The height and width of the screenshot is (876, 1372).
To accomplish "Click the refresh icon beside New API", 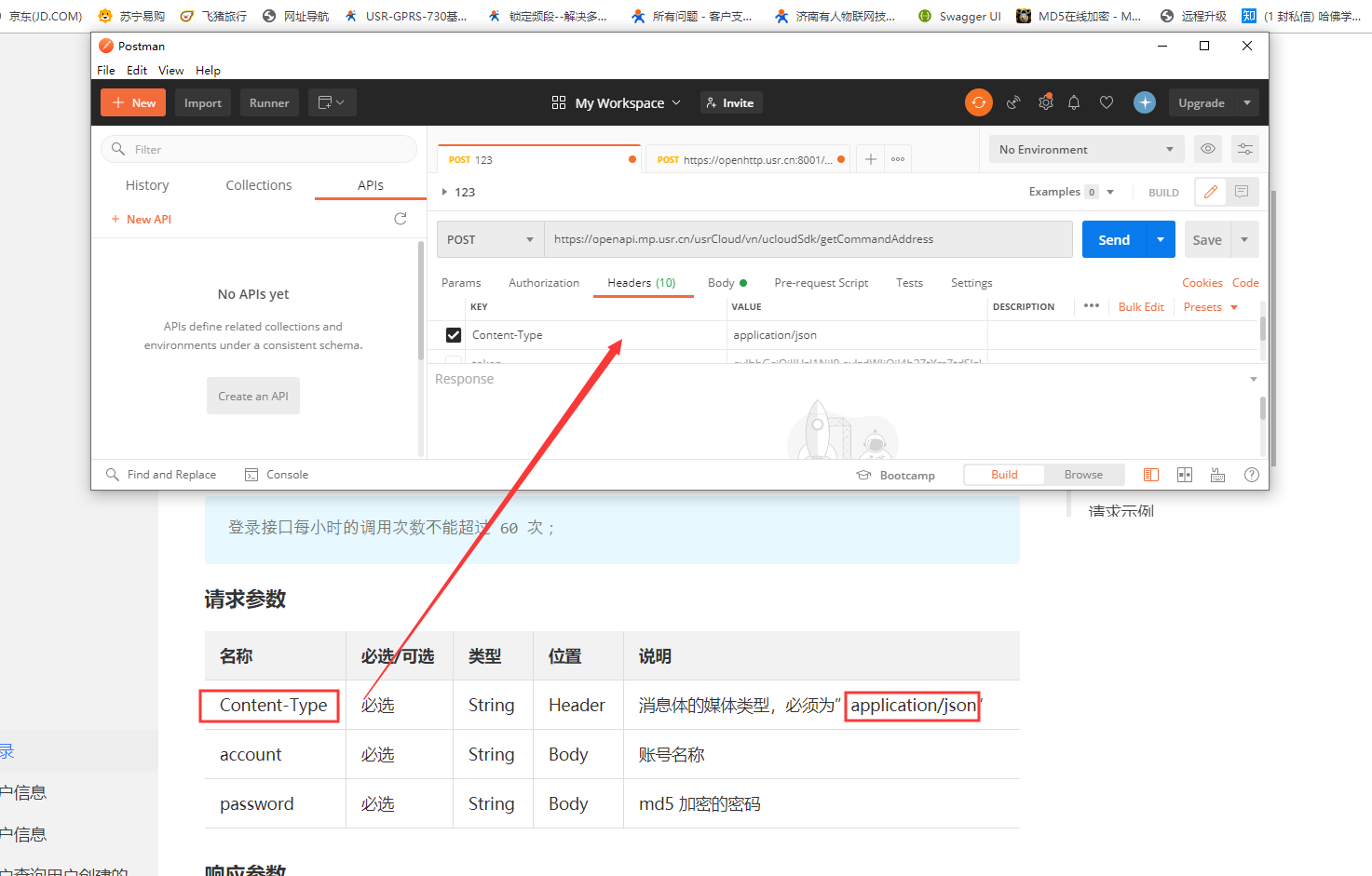I will tap(401, 219).
